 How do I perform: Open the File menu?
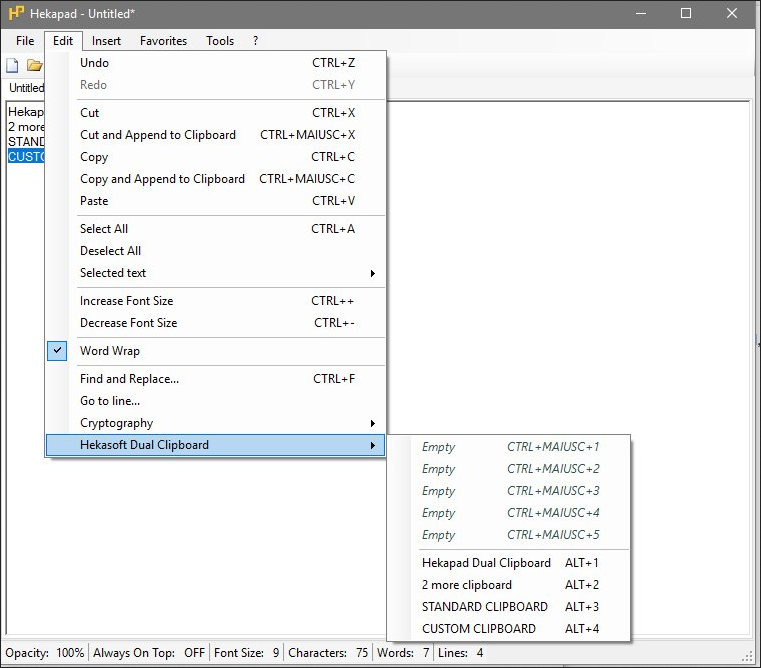point(25,41)
